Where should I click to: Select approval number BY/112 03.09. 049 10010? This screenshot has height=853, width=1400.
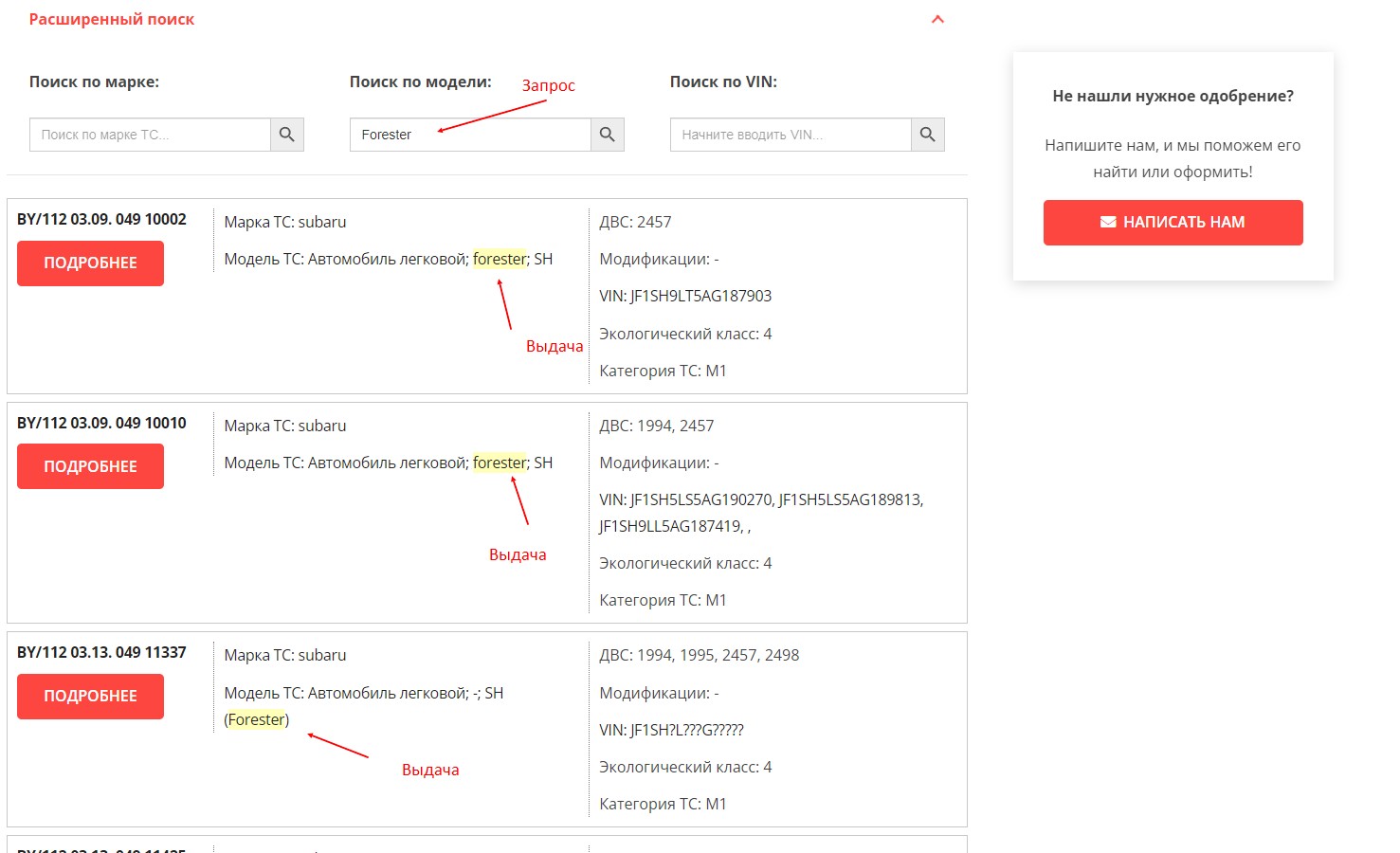[101, 424]
